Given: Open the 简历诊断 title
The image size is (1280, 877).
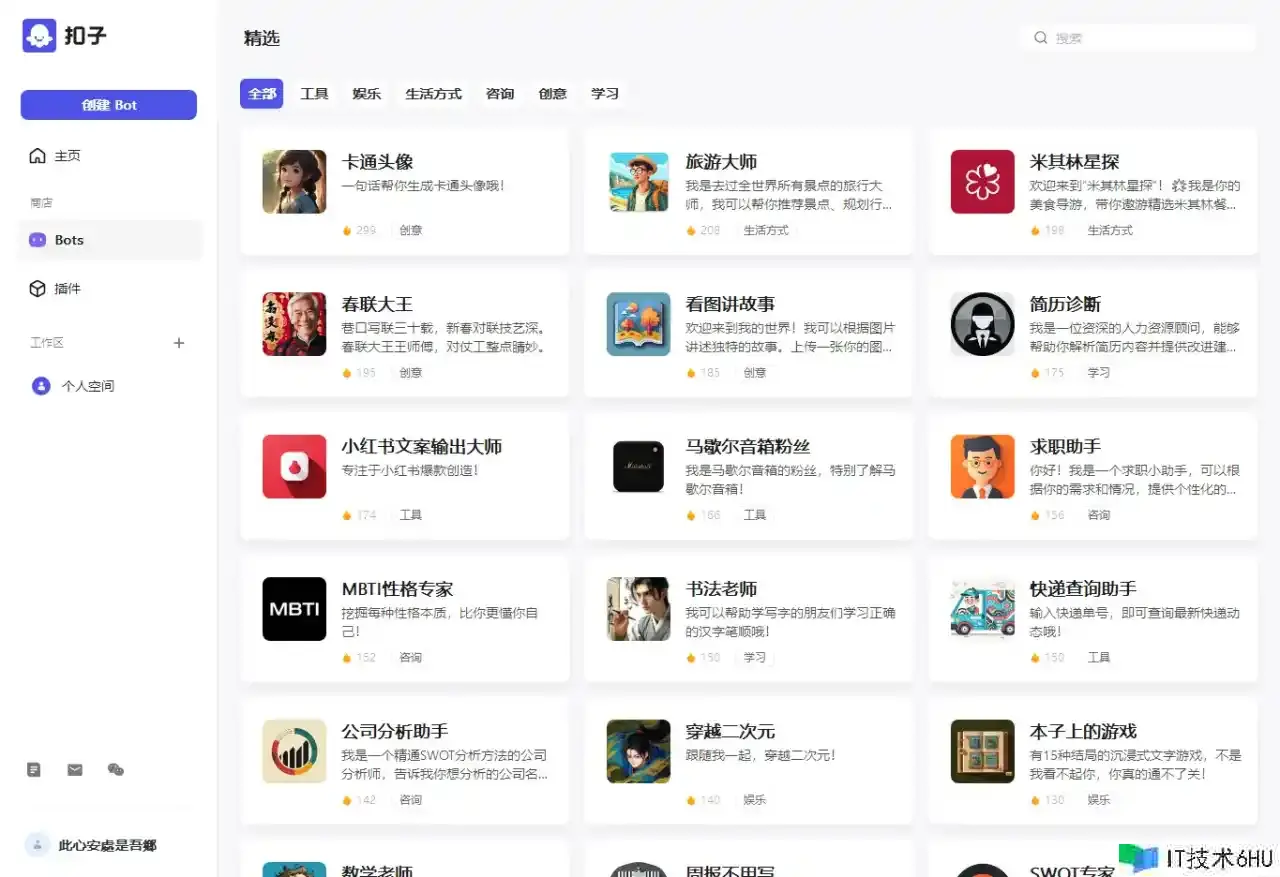Looking at the screenshot, I should pyautogui.click(x=1066, y=304).
